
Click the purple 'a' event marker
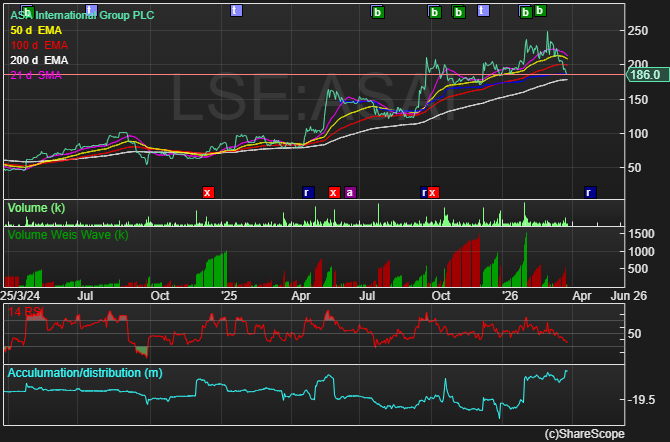tap(350, 192)
